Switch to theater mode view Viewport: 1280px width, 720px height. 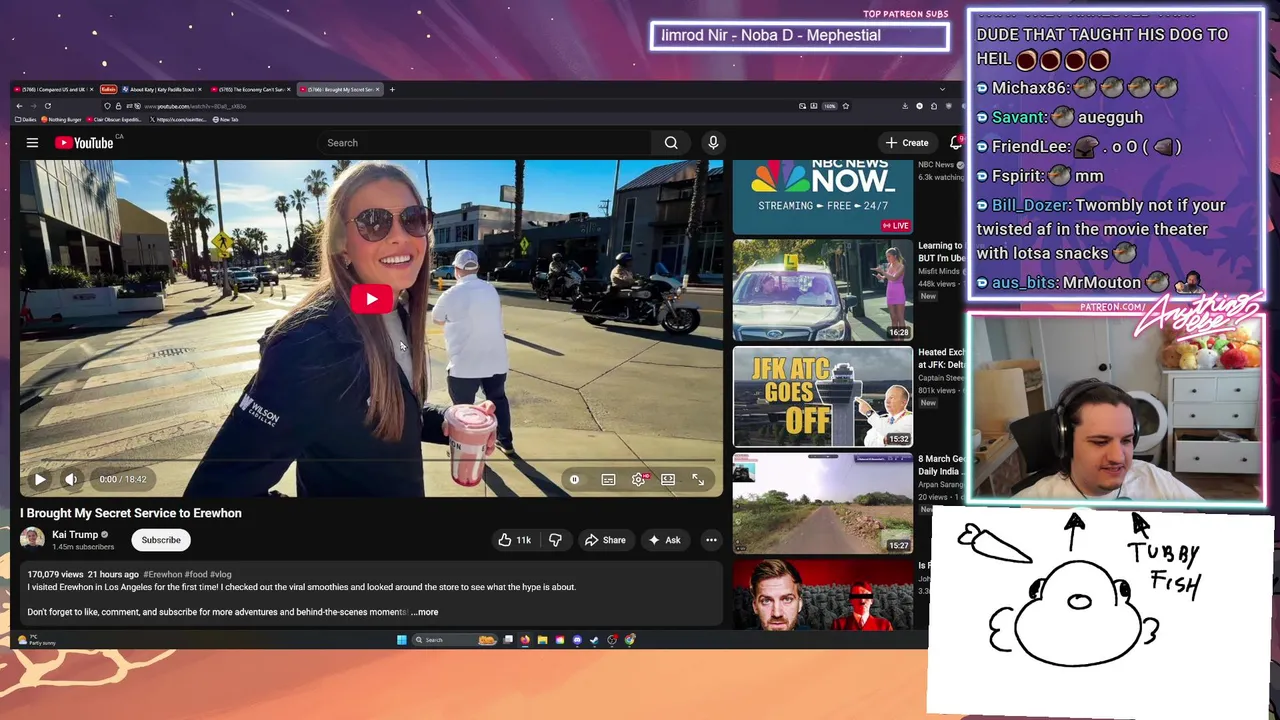pos(668,480)
